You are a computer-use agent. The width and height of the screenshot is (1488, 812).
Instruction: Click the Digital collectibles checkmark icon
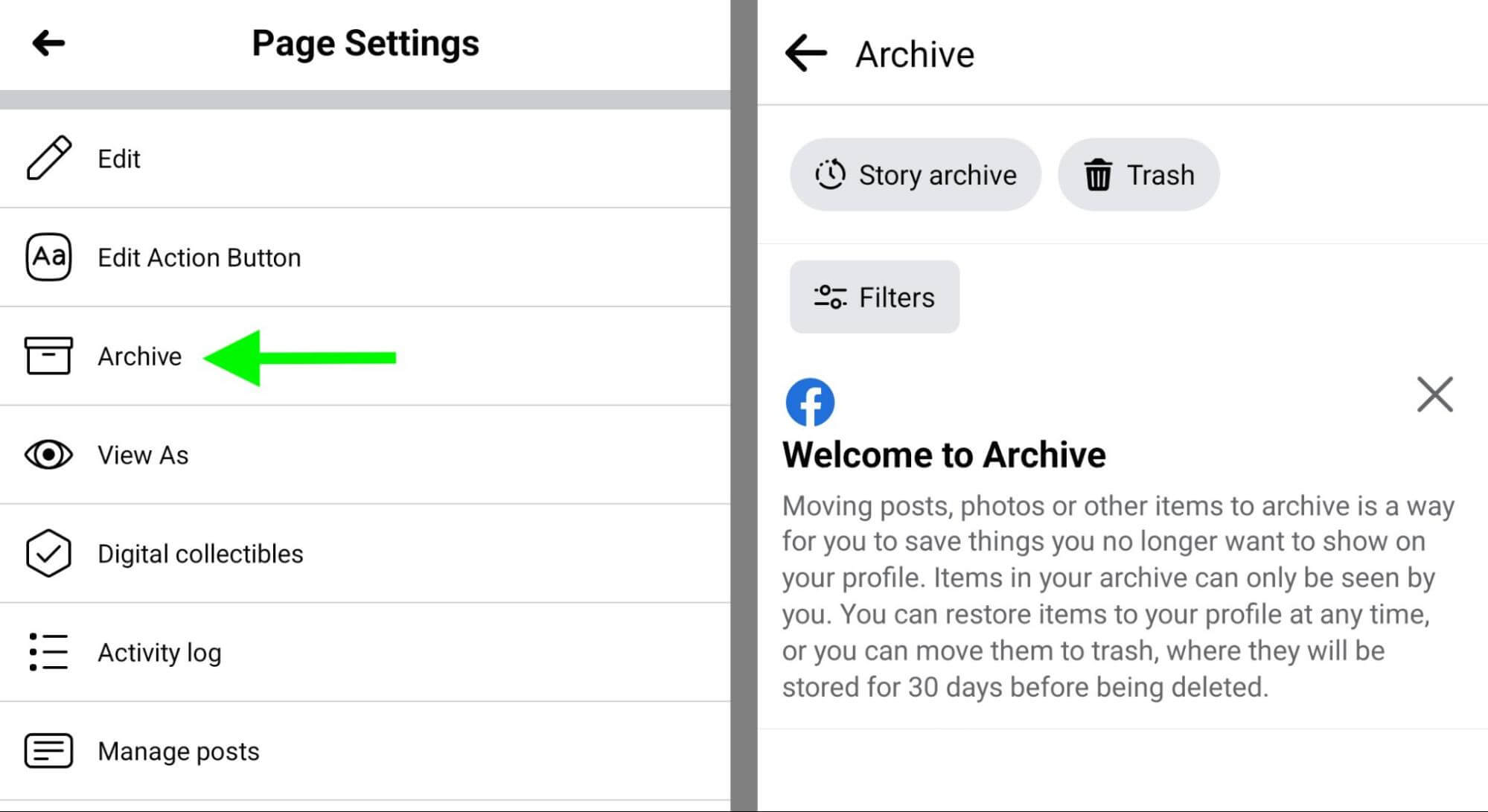pos(46,554)
